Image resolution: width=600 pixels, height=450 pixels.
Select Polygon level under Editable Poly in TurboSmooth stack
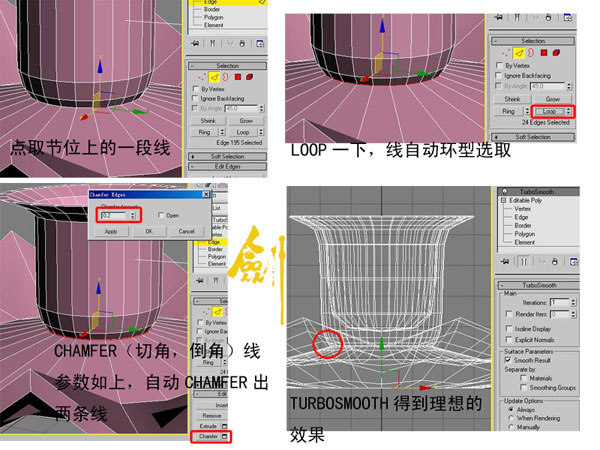coord(525,234)
